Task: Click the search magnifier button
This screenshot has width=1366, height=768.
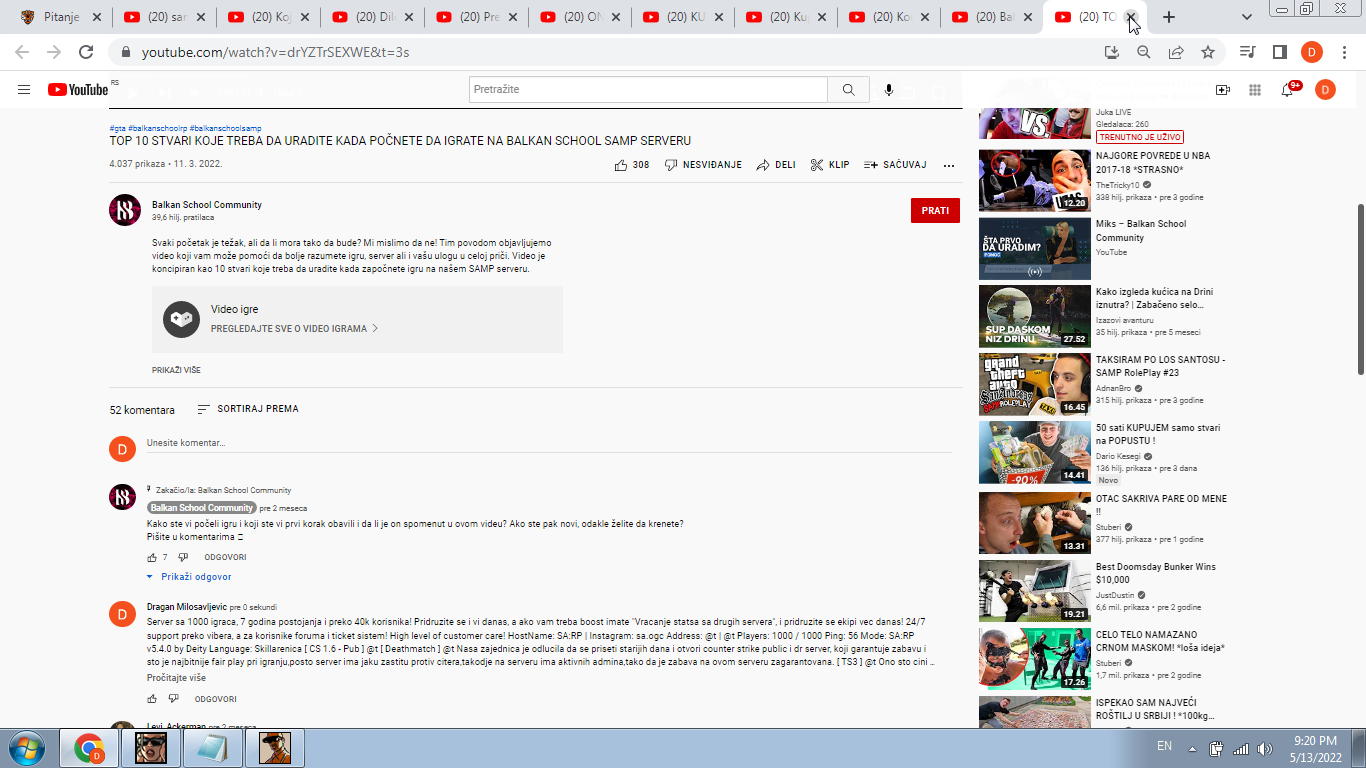Action: pos(848,90)
